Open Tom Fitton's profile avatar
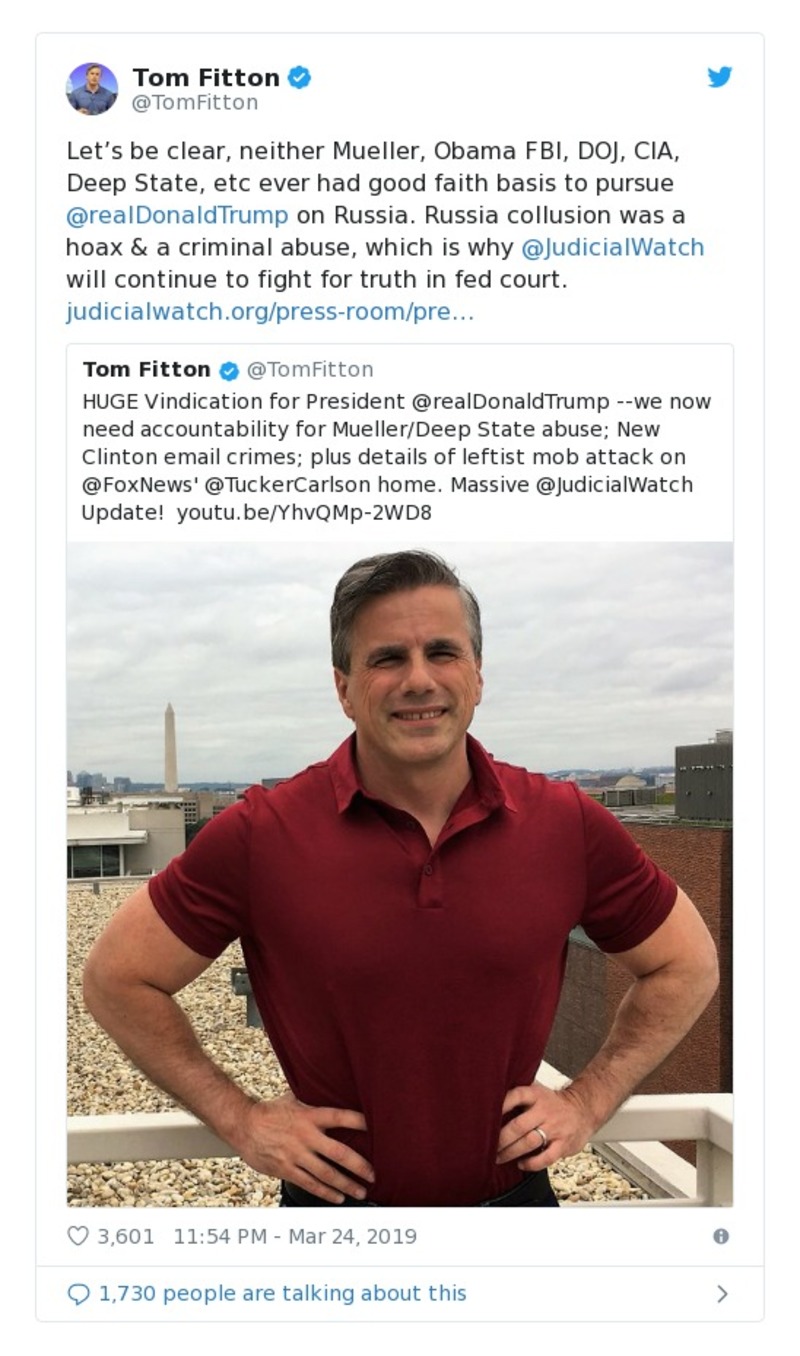Viewport: 800px width, 1356px height. [x=92, y=89]
